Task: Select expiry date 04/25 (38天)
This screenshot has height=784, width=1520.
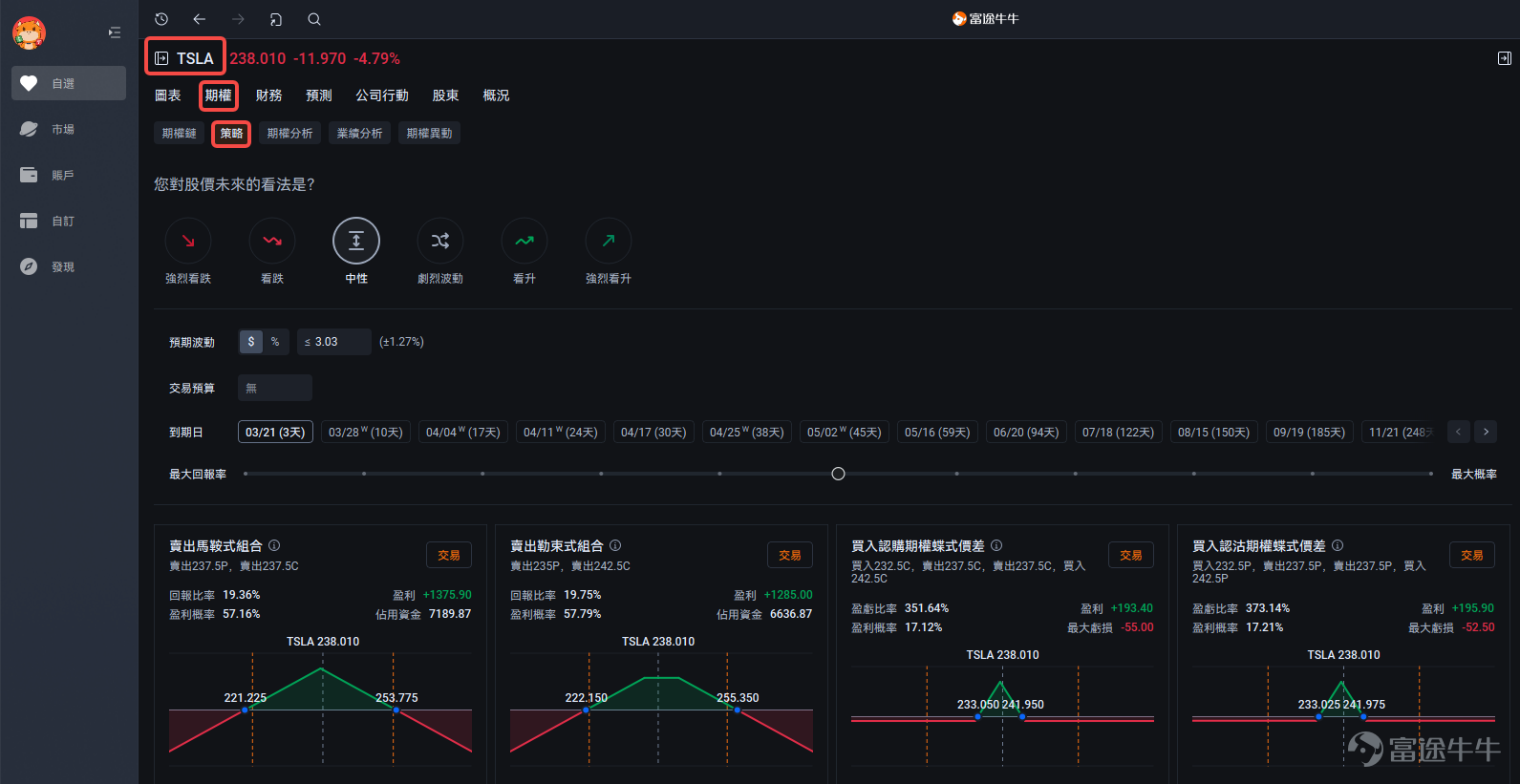Action: [x=747, y=433]
